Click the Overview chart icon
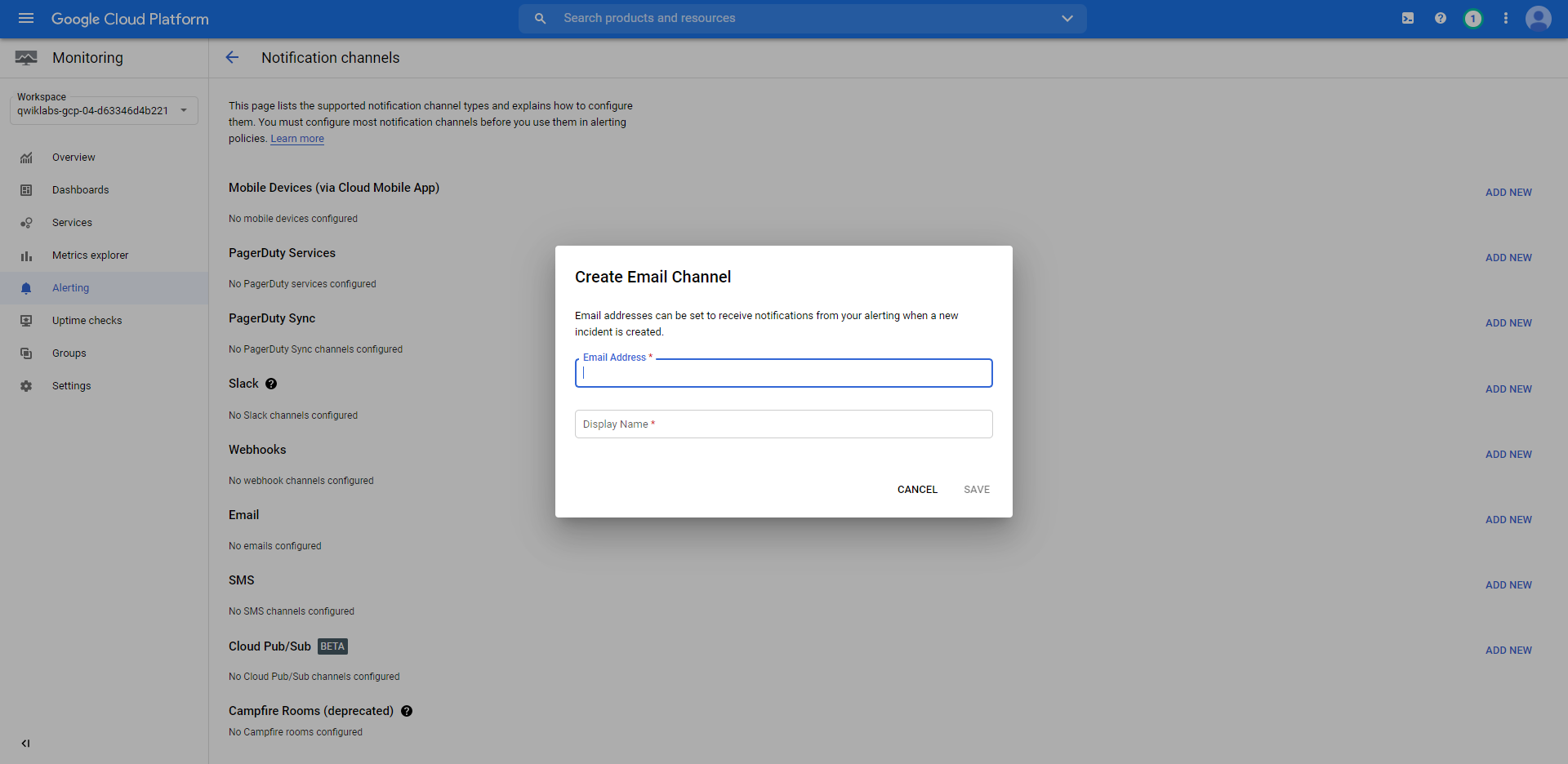Viewport: 1568px width, 764px height. pyautogui.click(x=26, y=158)
